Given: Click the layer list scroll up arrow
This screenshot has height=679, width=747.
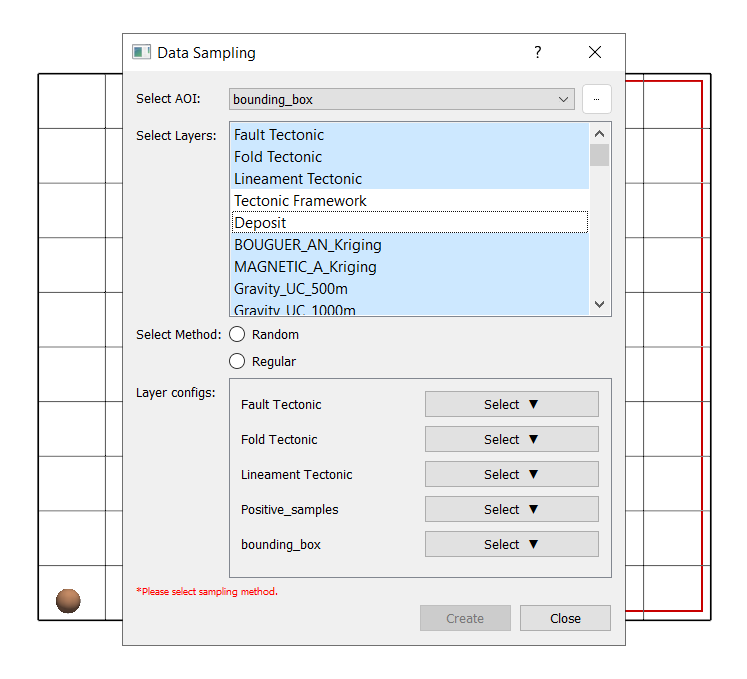Looking at the screenshot, I should 599,133.
